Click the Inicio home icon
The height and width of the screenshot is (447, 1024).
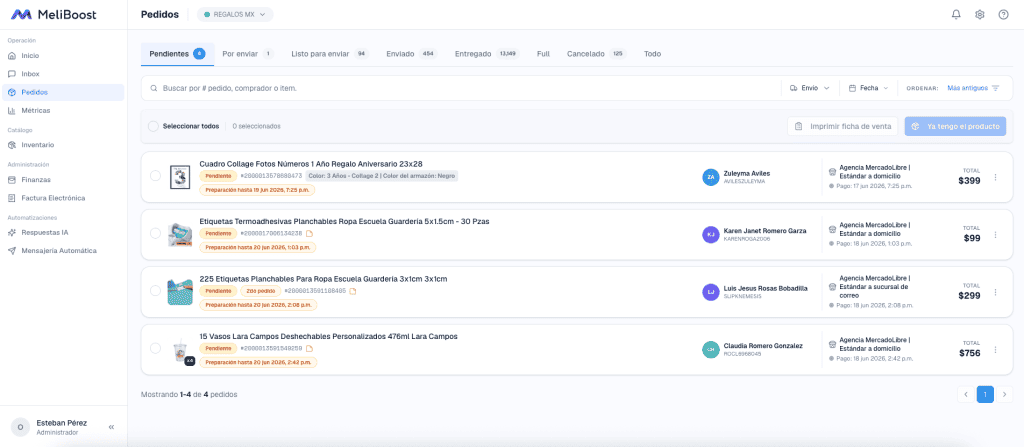[12, 56]
